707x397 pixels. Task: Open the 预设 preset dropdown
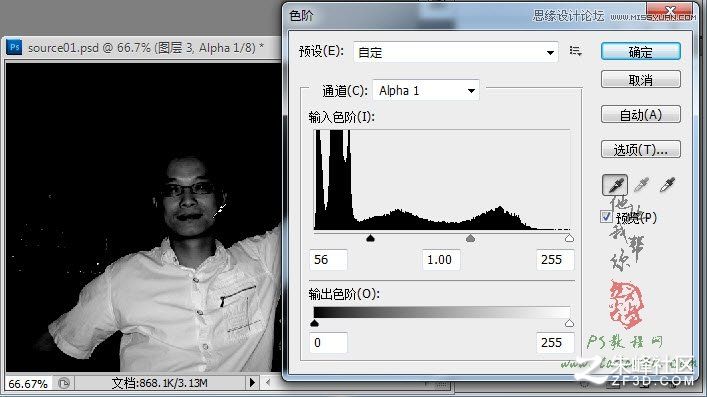pos(455,52)
